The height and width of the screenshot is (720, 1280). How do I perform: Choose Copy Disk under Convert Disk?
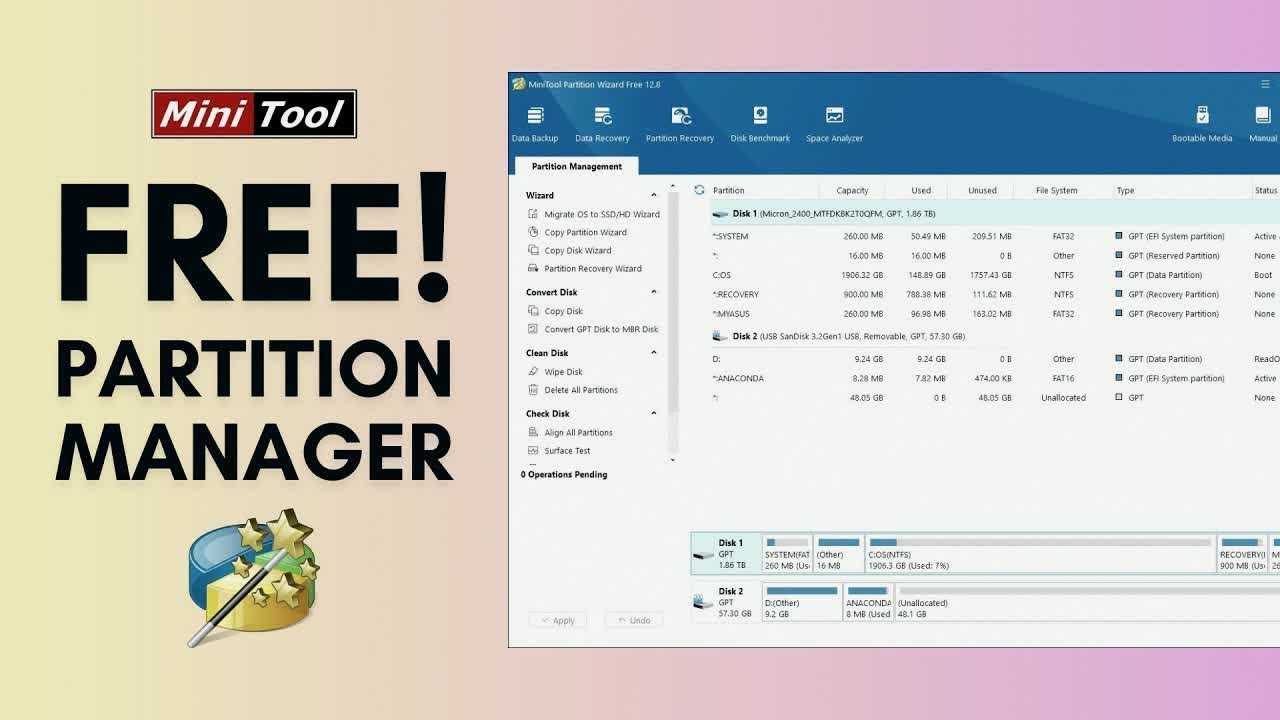pos(556,311)
